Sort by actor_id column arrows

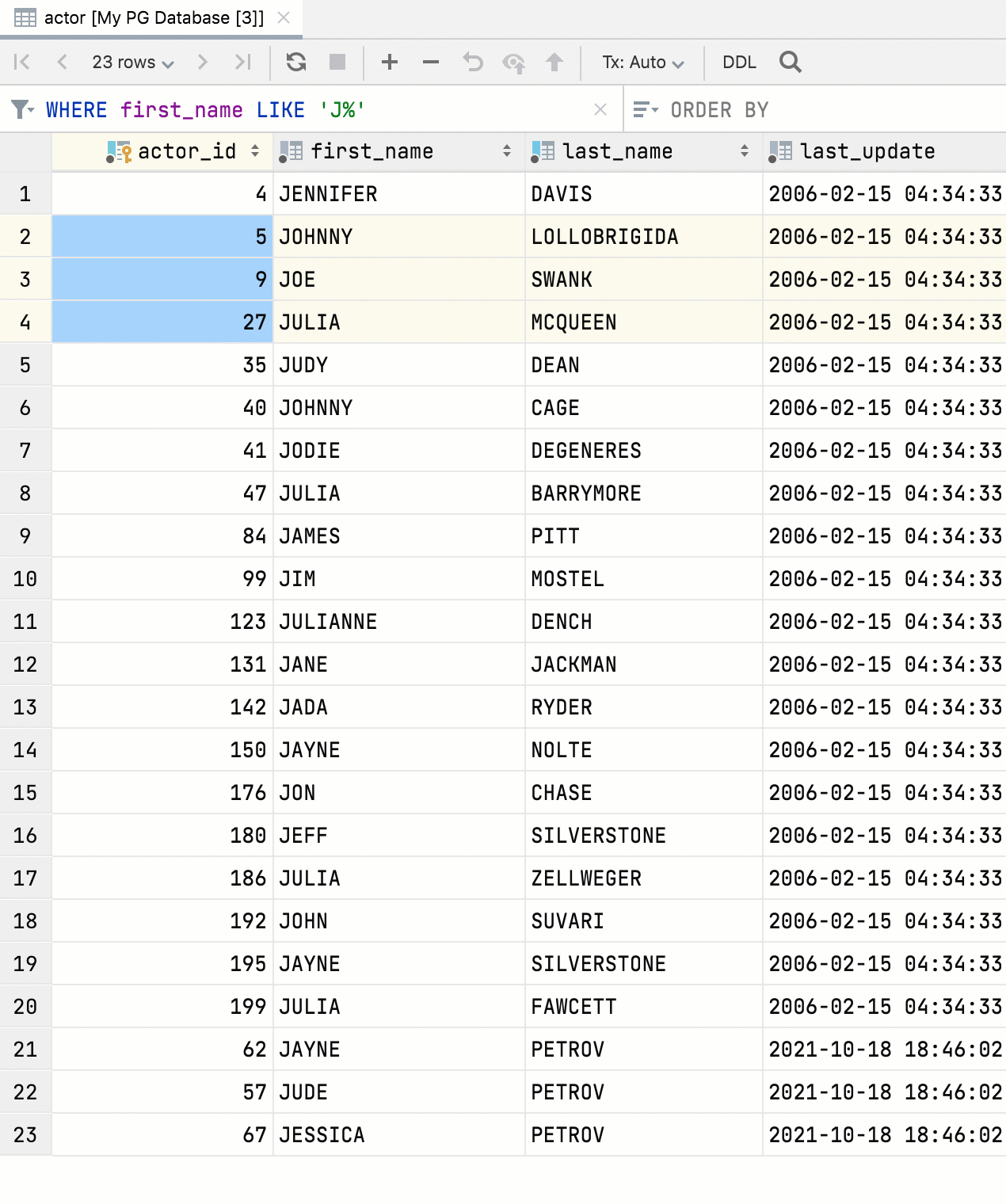pos(255,151)
